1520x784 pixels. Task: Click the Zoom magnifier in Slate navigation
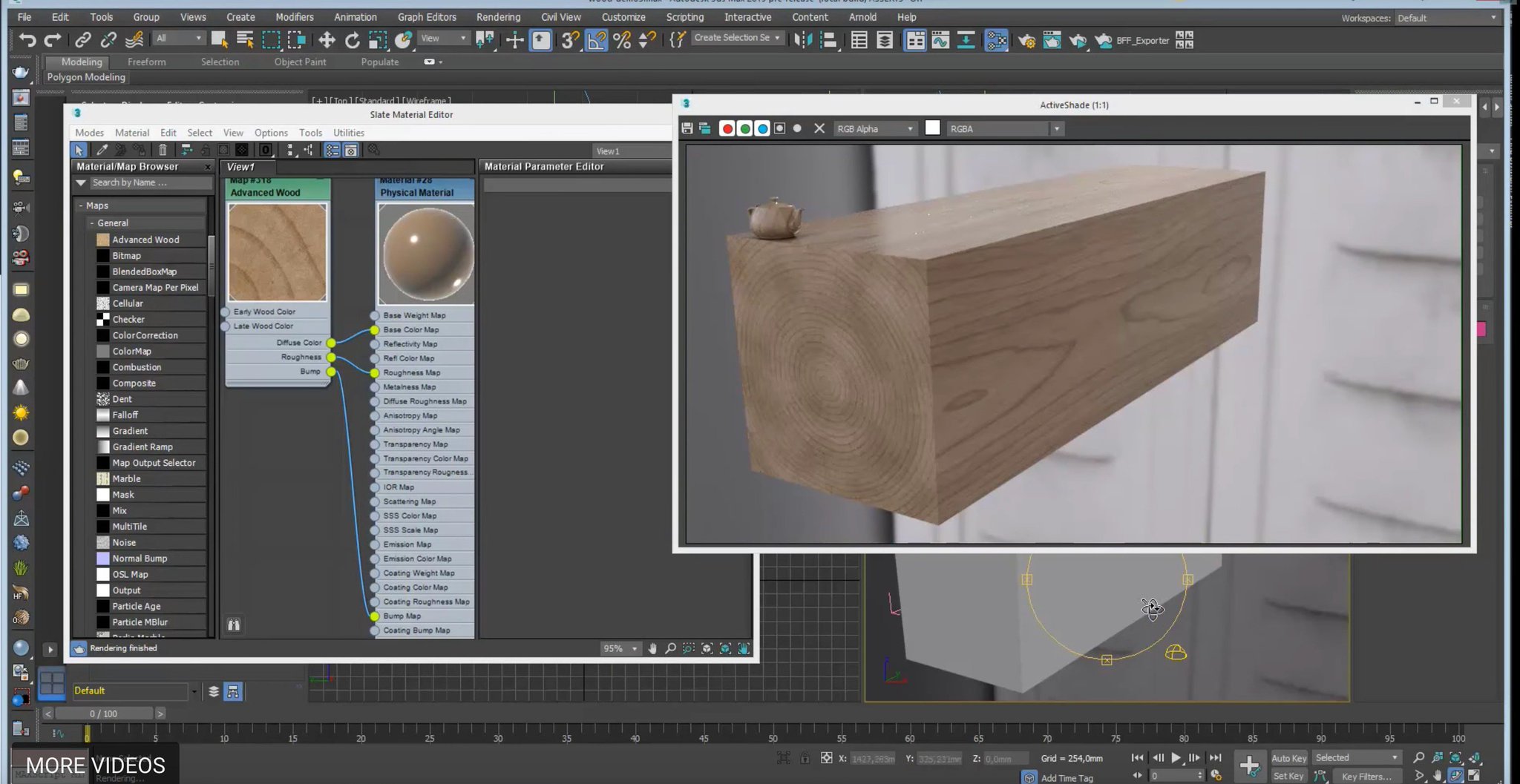pyautogui.click(x=670, y=648)
